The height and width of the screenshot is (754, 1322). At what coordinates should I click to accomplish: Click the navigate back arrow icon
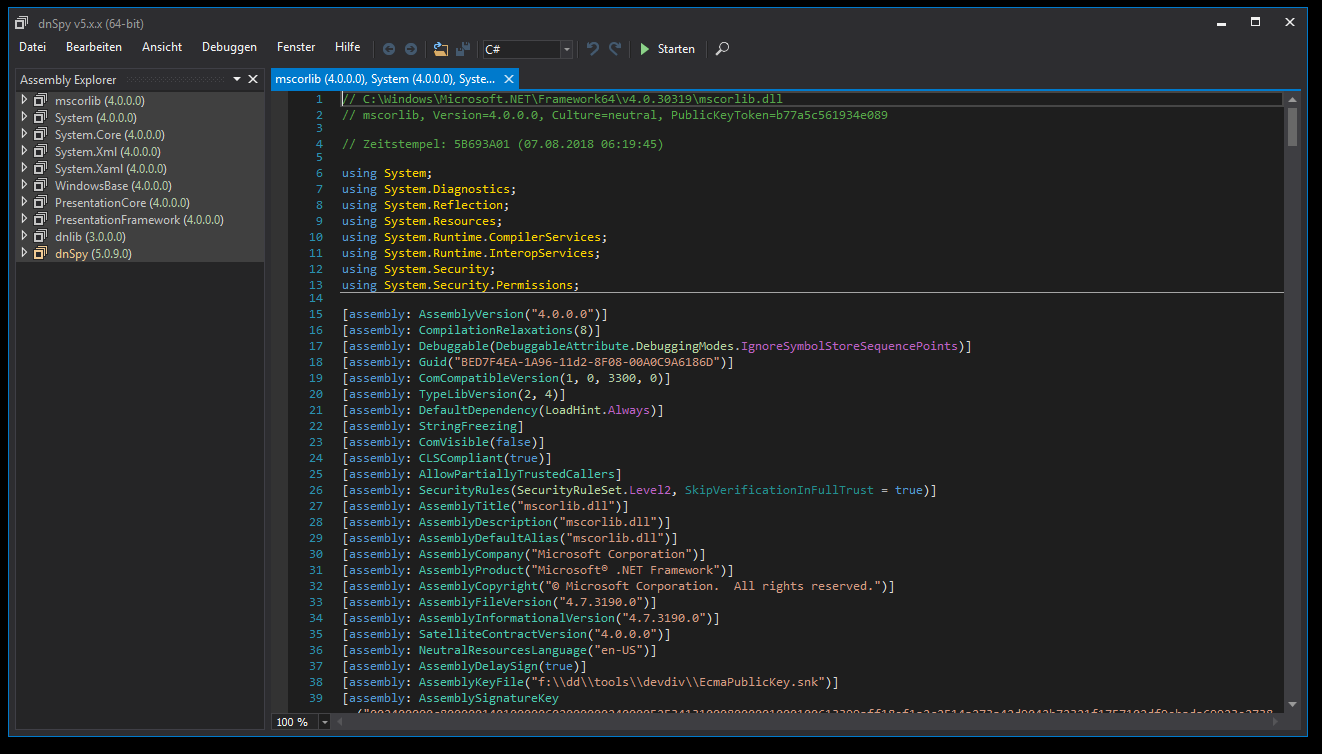[x=388, y=48]
